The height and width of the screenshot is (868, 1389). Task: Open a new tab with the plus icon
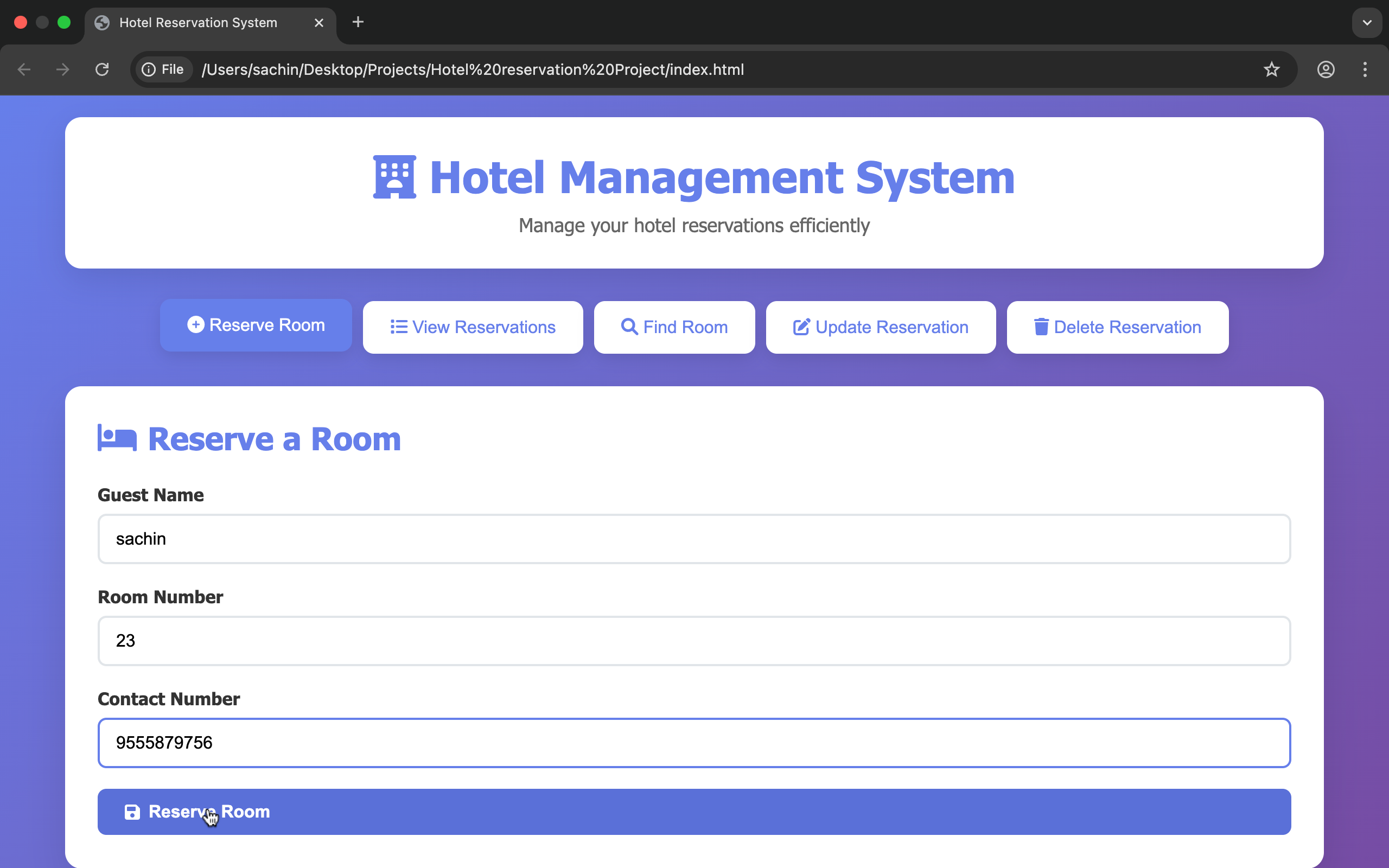coord(358,22)
